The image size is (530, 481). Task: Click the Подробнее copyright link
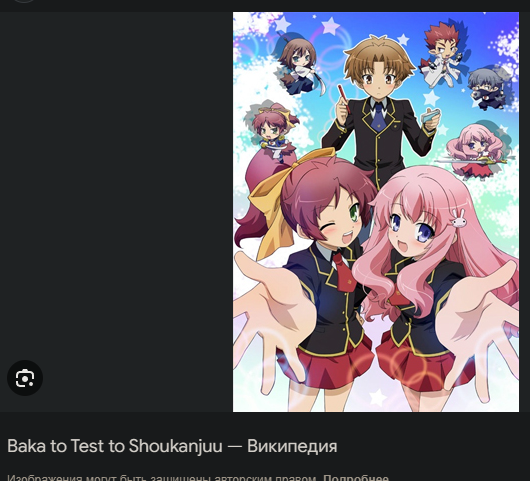click(x=356, y=478)
